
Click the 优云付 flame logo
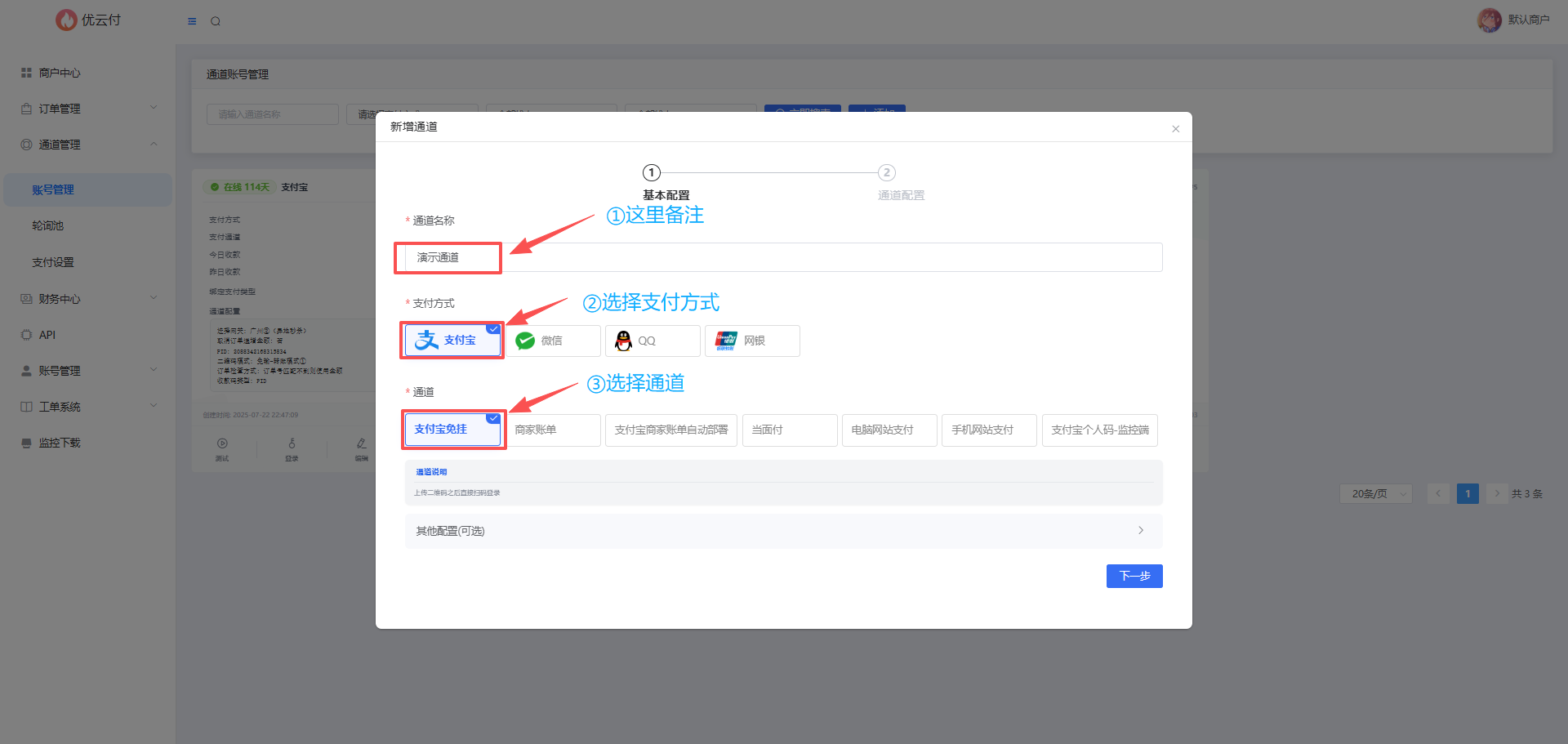(x=66, y=20)
